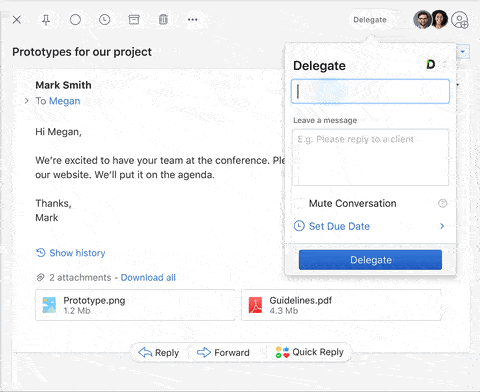
Task: Forward the email
Action: (x=223, y=352)
